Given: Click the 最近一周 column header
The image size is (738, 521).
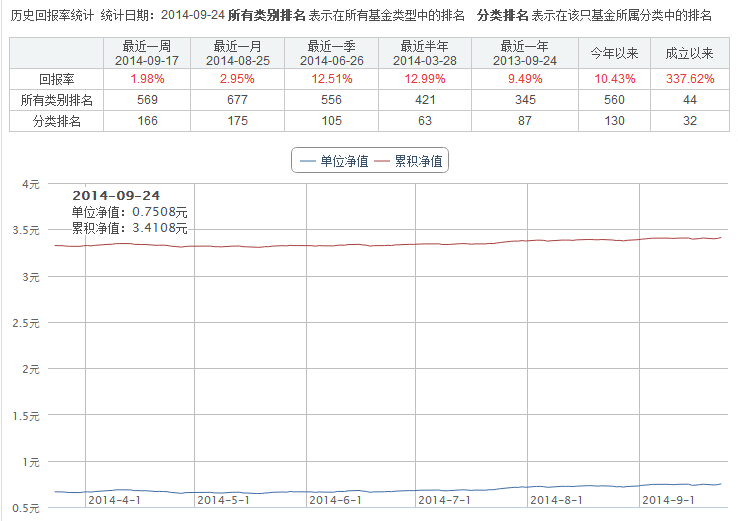Looking at the screenshot, I should click(x=146, y=53).
